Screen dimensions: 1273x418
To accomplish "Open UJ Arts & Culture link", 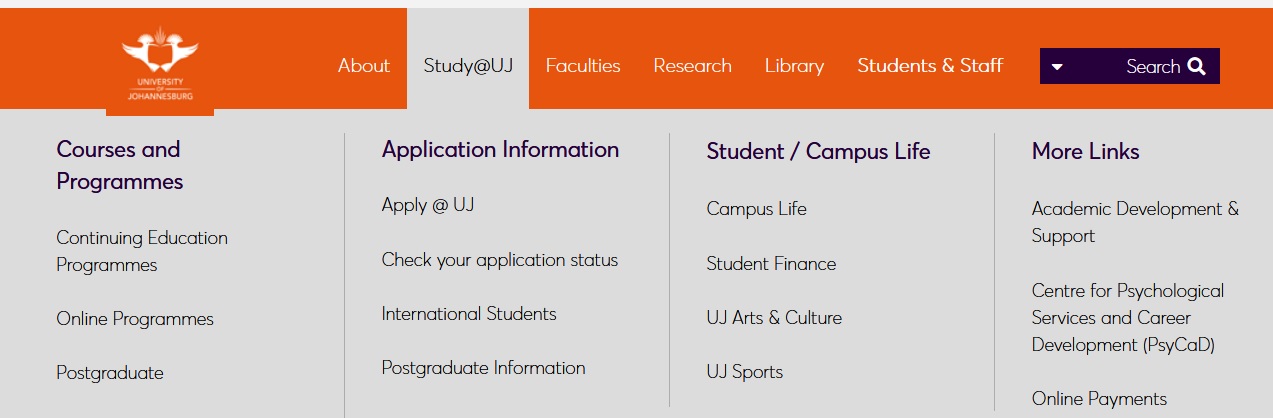I will tap(774, 318).
